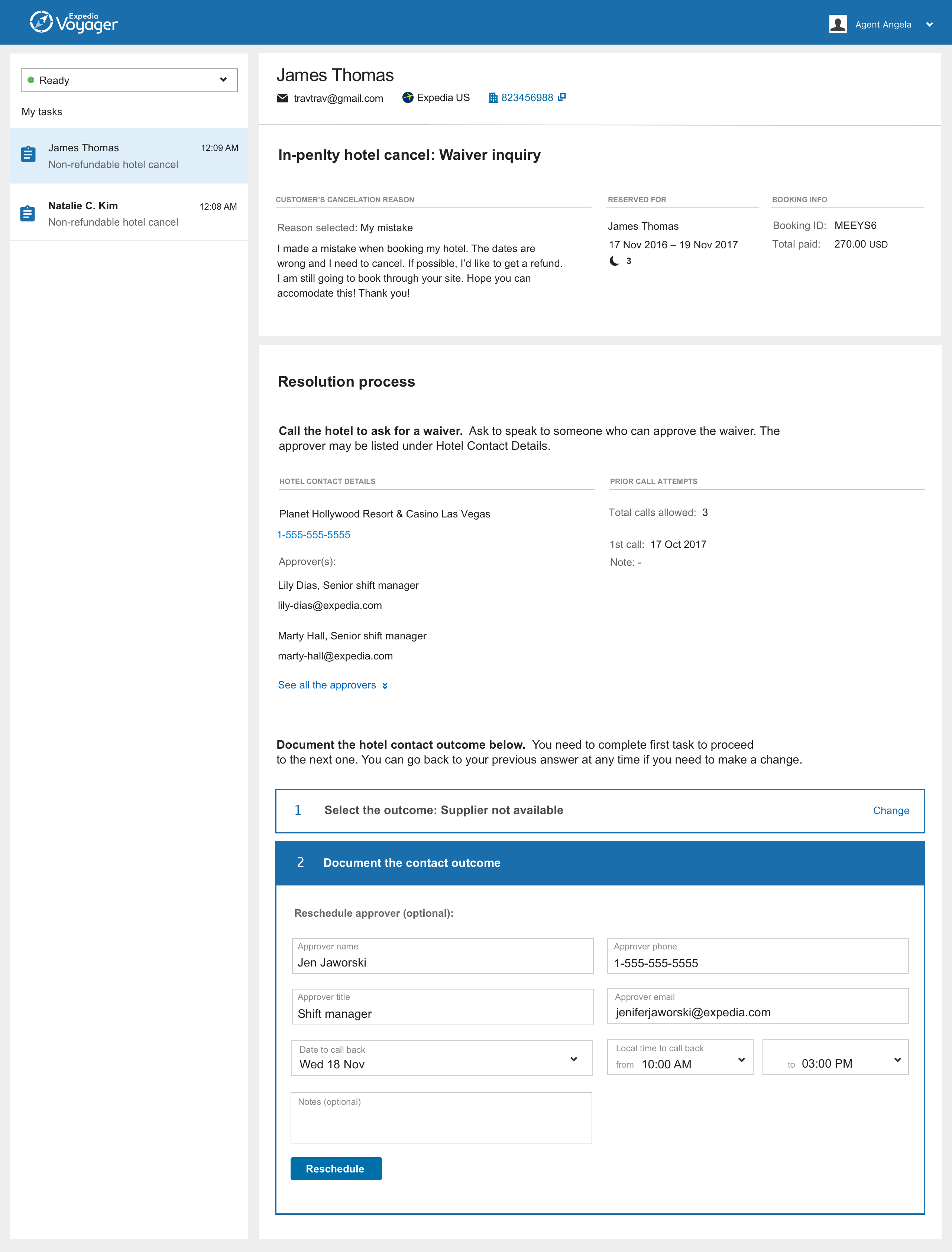This screenshot has width=952, height=1252.
Task: Click the external link icon after itinerary number
Action: pos(561,97)
